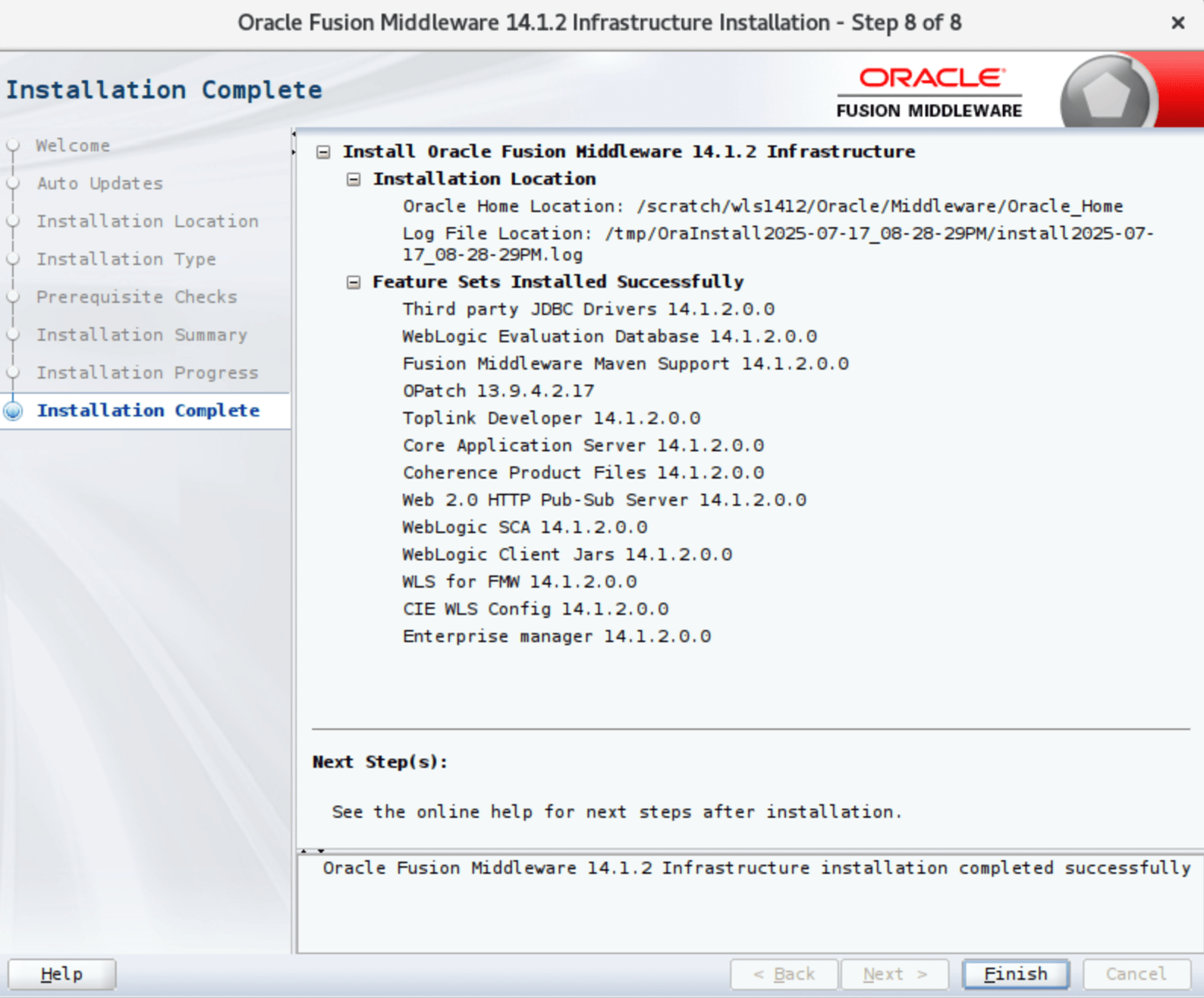Click the Install Oracle Fusion Middleware tree label
Viewport: 1204px width, 998px height.
pos(629,152)
